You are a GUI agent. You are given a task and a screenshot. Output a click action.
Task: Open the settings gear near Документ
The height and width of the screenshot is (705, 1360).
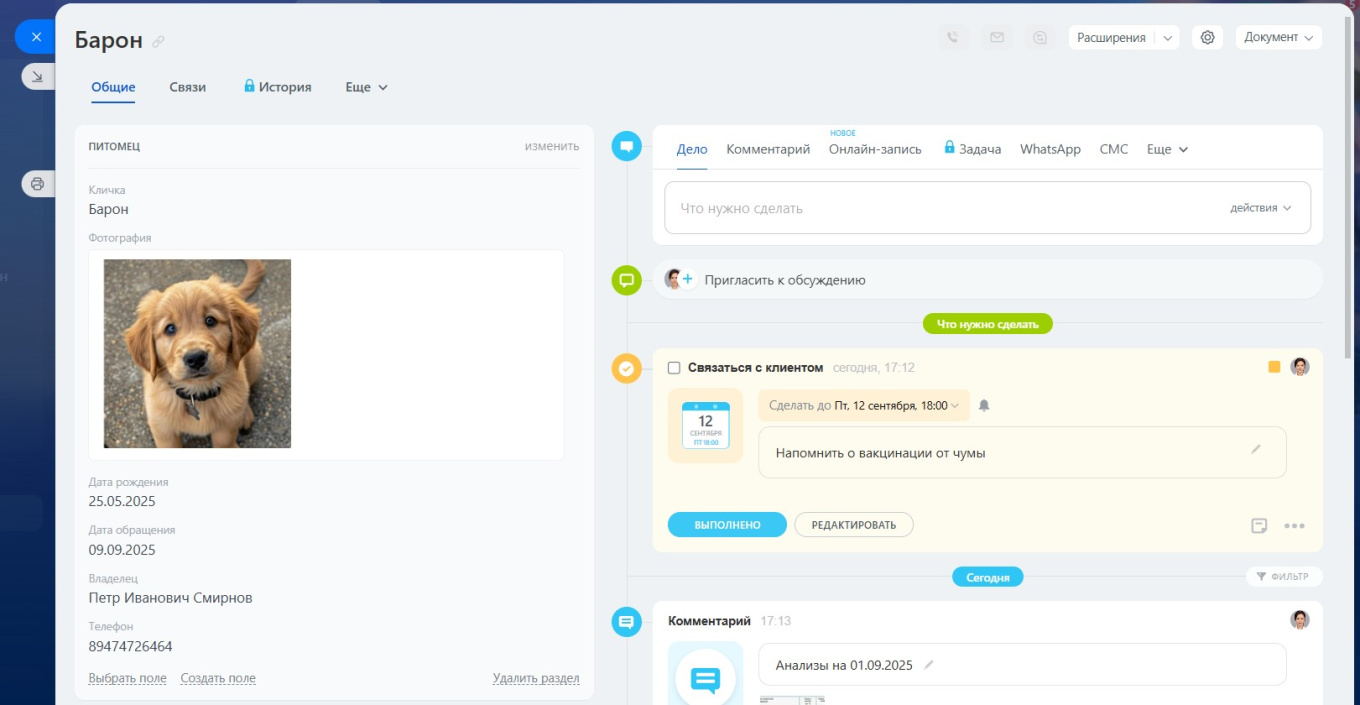[1207, 37]
